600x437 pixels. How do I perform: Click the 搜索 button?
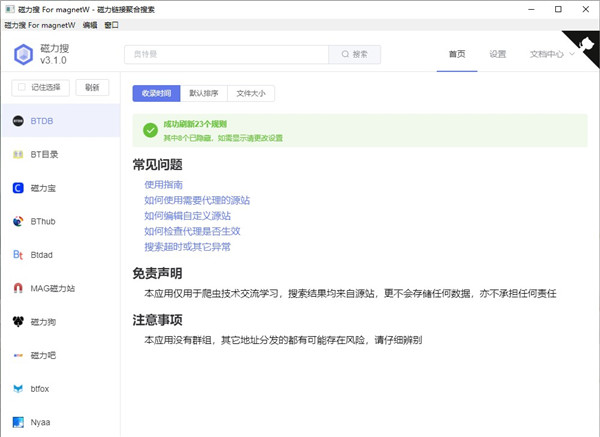[x=355, y=54]
